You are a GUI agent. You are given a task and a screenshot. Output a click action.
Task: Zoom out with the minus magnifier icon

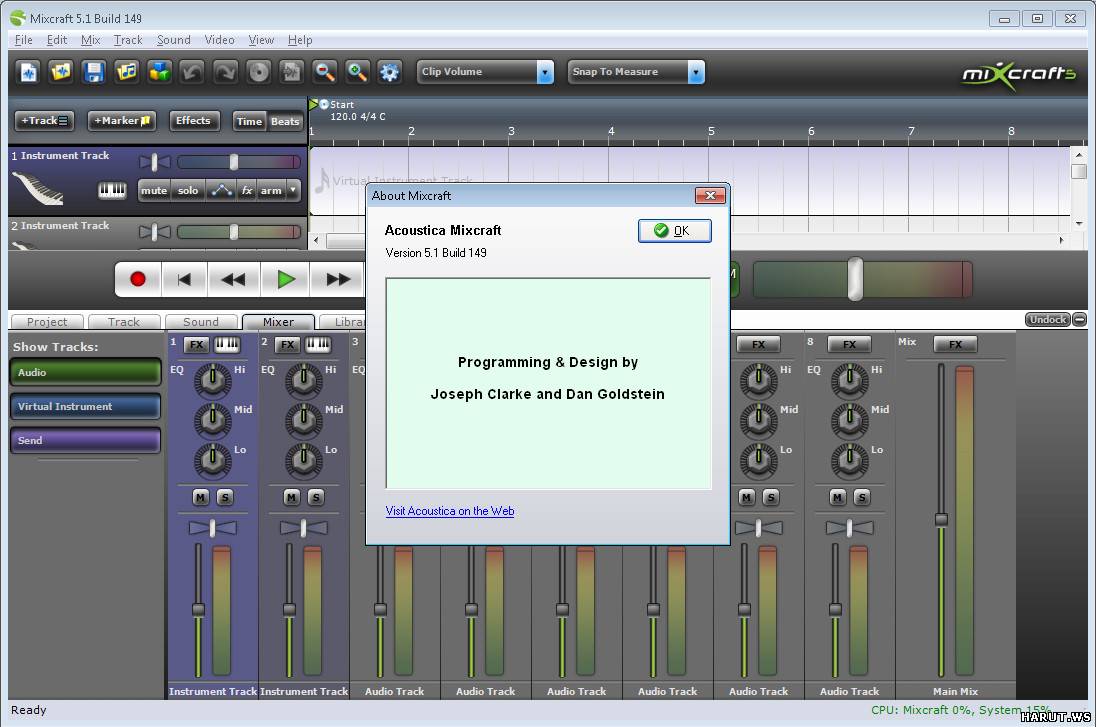click(324, 72)
